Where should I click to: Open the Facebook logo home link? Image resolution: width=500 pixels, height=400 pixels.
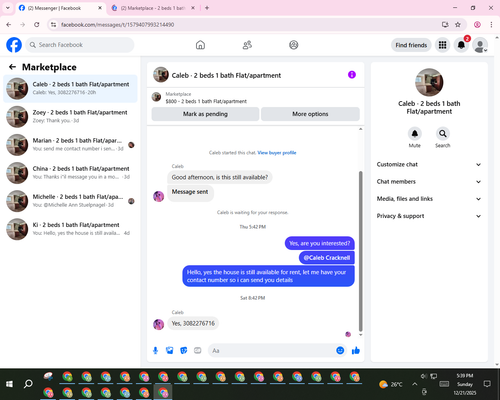pyautogui.click(x=14, y=45)
